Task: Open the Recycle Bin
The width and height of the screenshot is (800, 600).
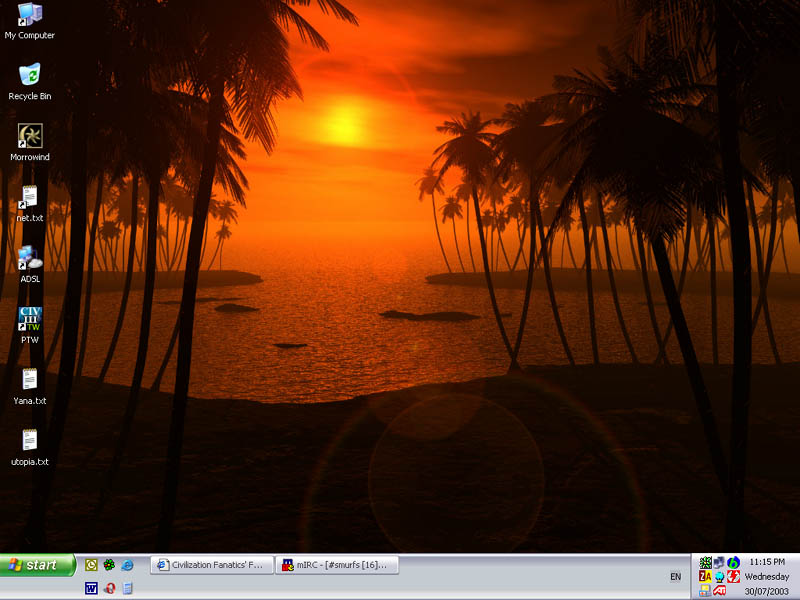Action: click(30, 75)
